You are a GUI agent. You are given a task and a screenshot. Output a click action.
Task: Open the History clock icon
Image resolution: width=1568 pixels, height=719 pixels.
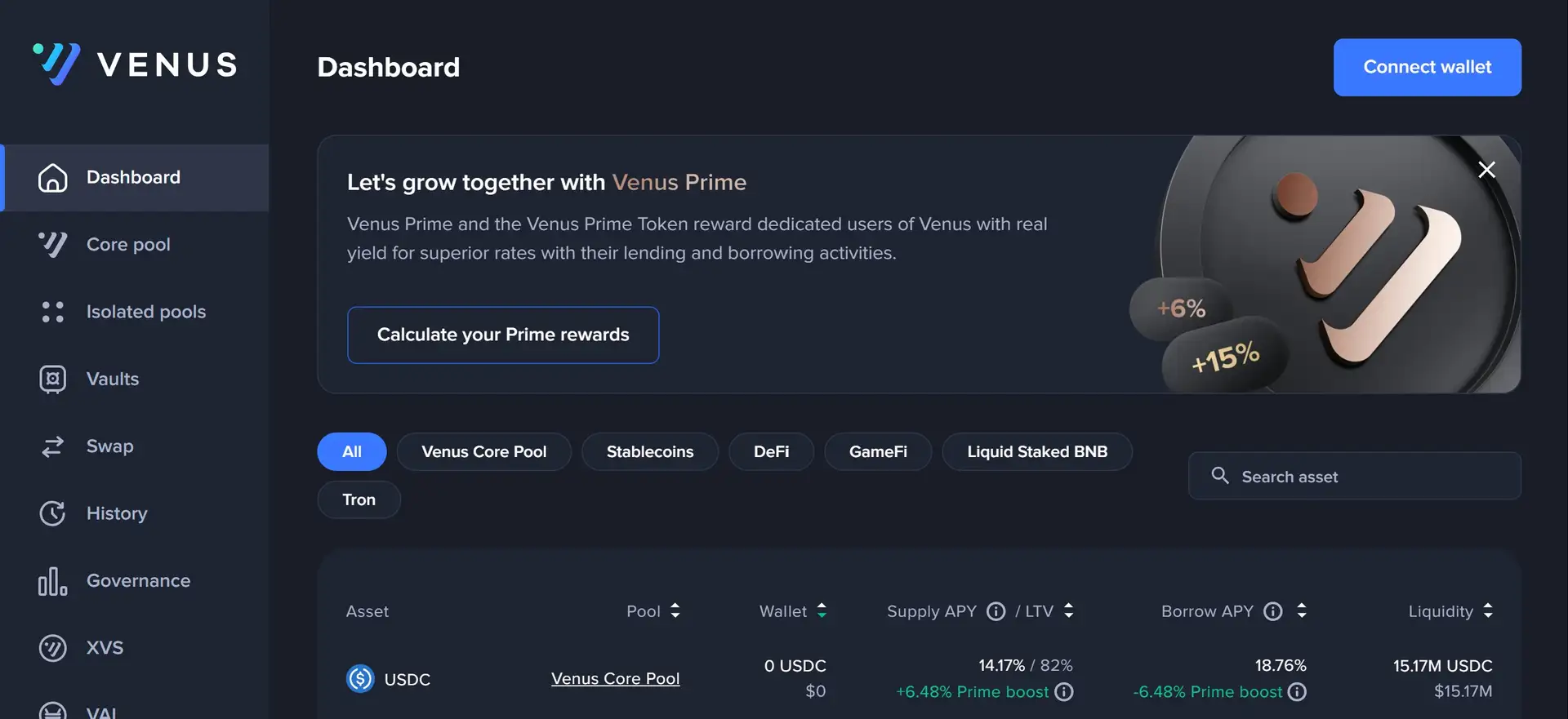point(53,513)
